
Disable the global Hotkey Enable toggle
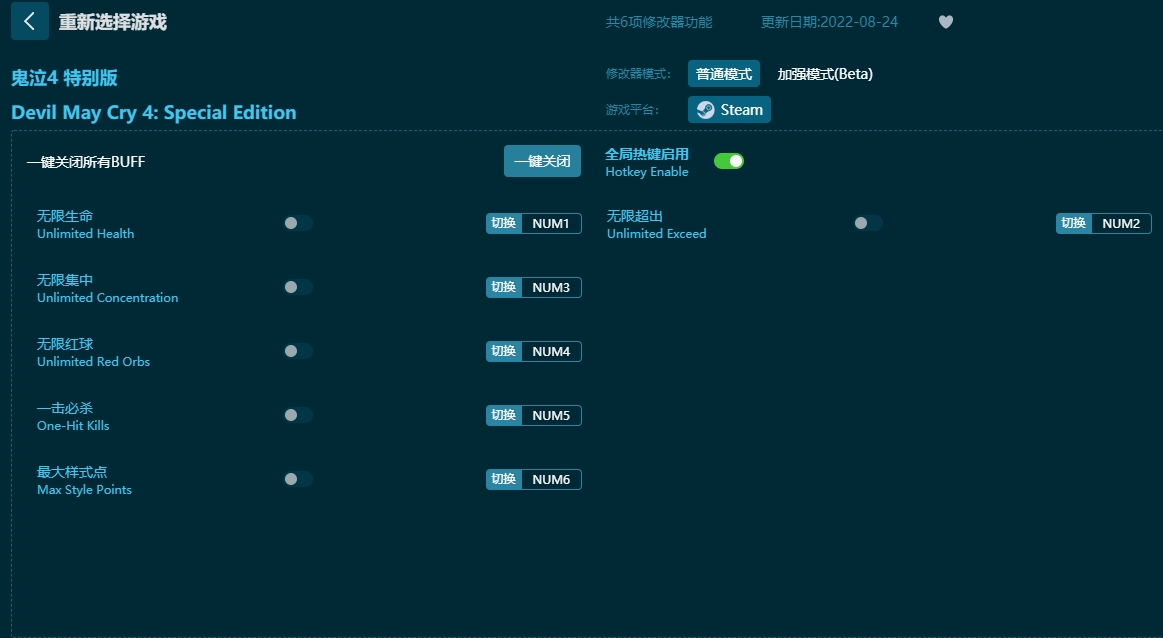tap(728, 161)
